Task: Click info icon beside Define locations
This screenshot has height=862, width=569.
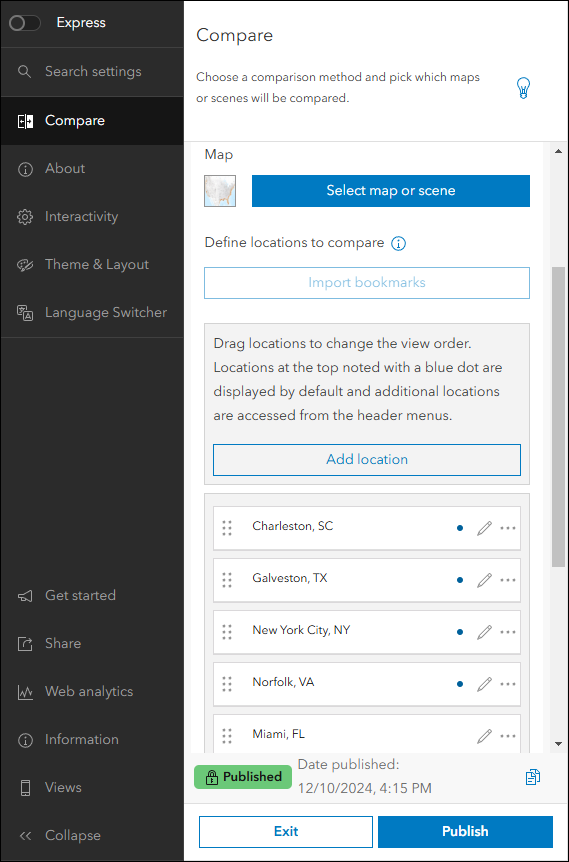Action: point(399,243)
